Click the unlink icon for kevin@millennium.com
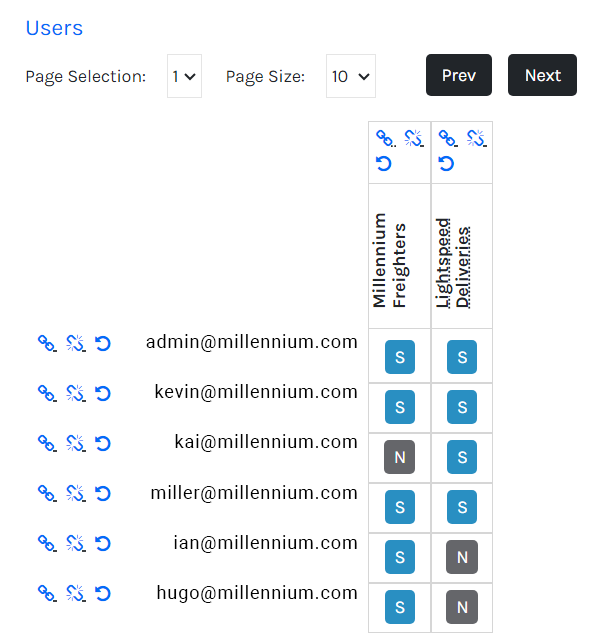This screenshot has width=600, height=644. click(76, 393)
